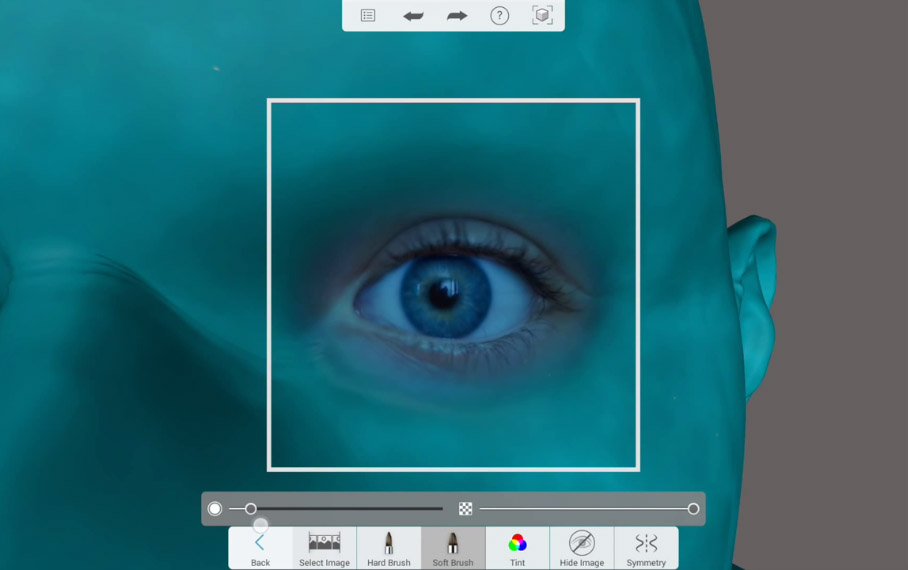Redo with the right arrow
Screen dimensions: 908x570
tap(457, 16)
